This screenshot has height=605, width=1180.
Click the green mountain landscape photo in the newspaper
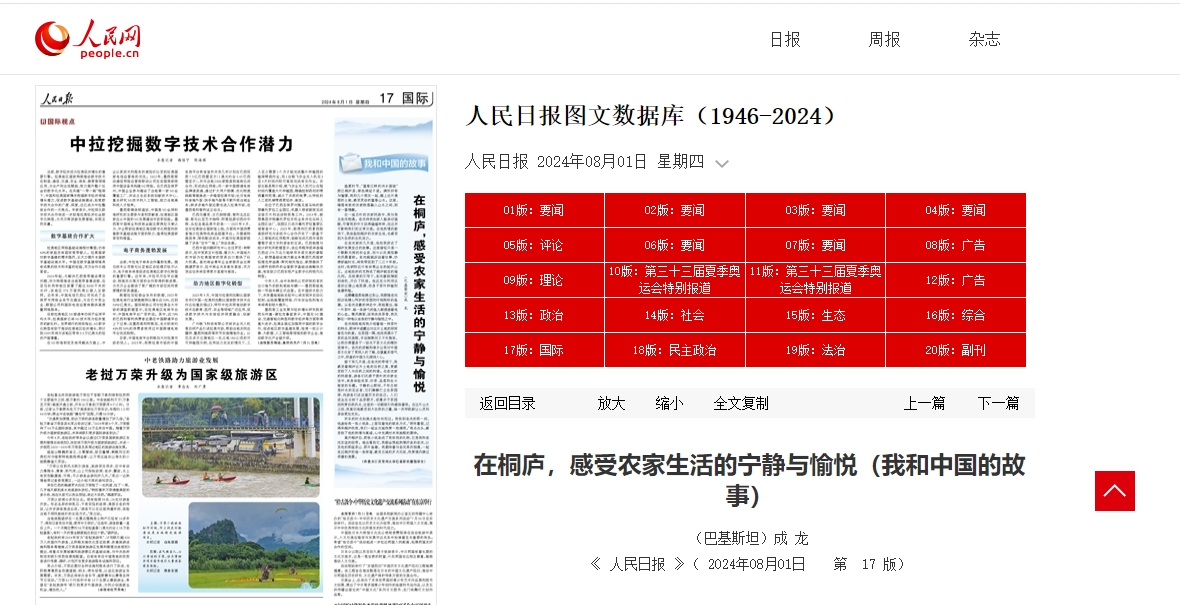click(254, 546)
